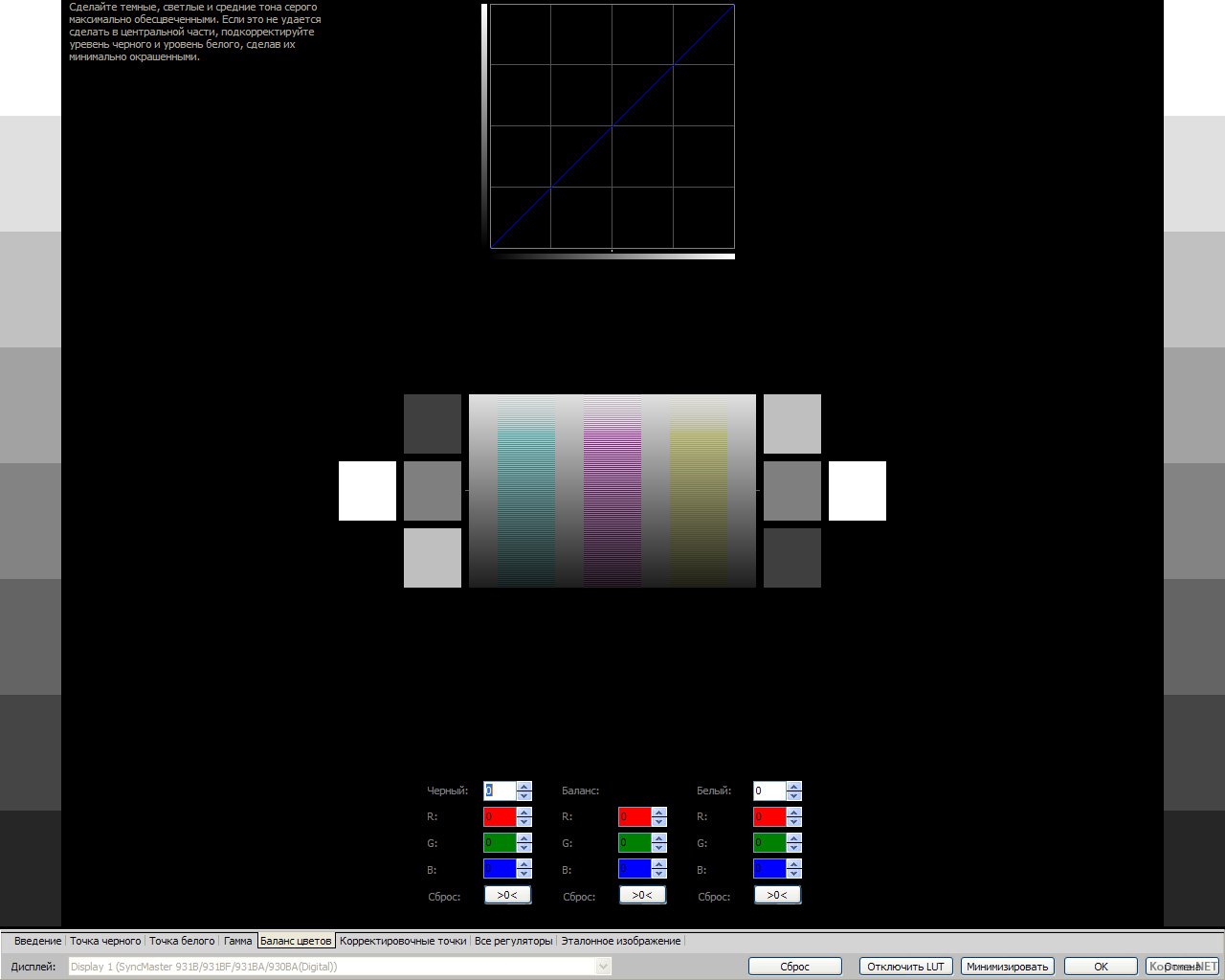Lower green value in Черный column

[x=523, y=847]
